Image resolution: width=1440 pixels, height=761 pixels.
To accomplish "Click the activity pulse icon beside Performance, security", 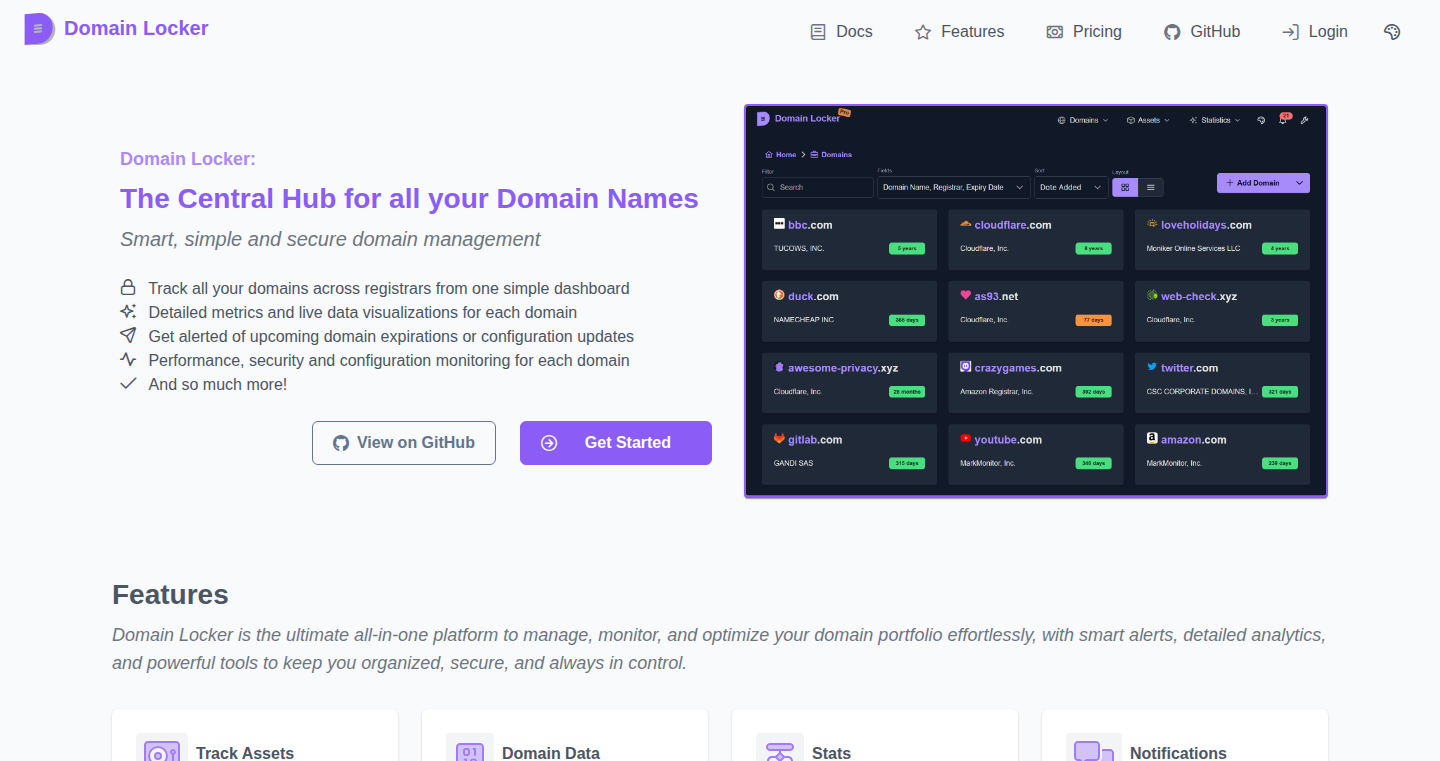I will pyautogui.click(x=128, y=360).
